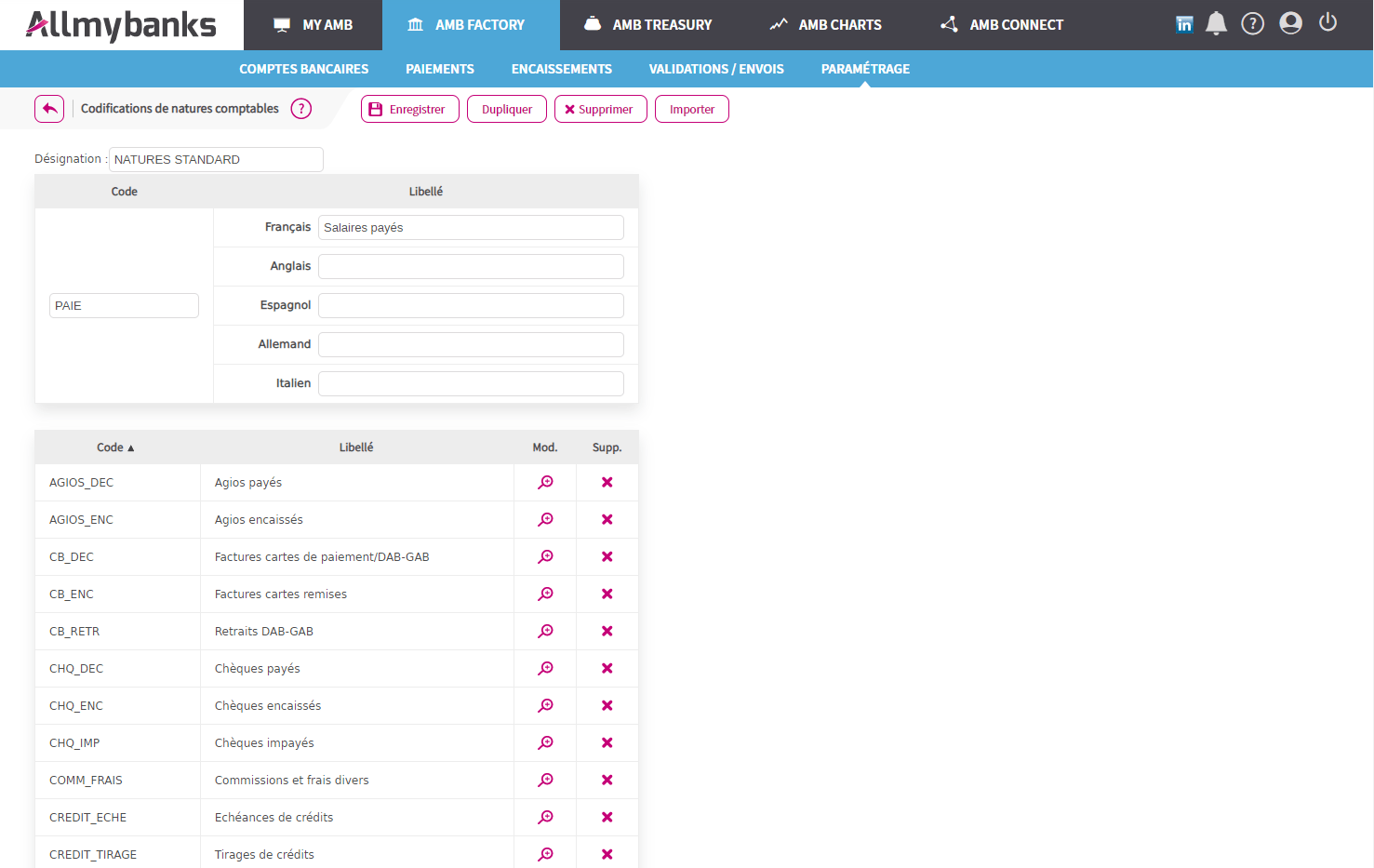1374x868 pixels.
Task: Go to COMPTES BANCAIRES menu
Action: [304, 69]
